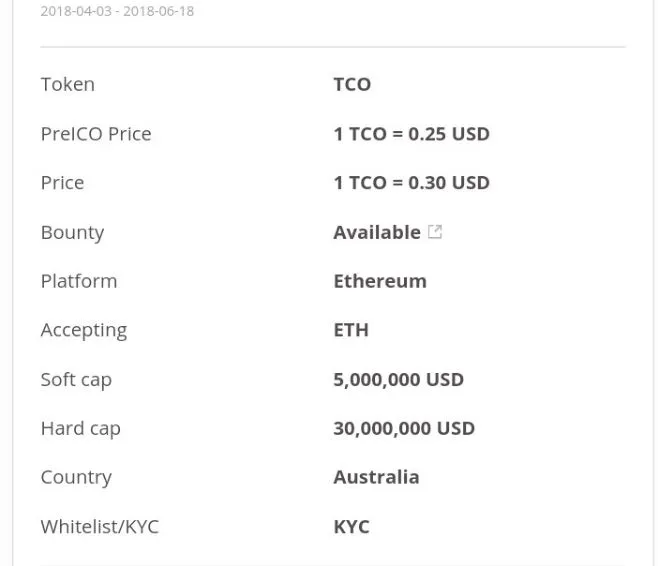The image size is (658, 566).
Task: Select the TCO token value
Action: point(352,84)
